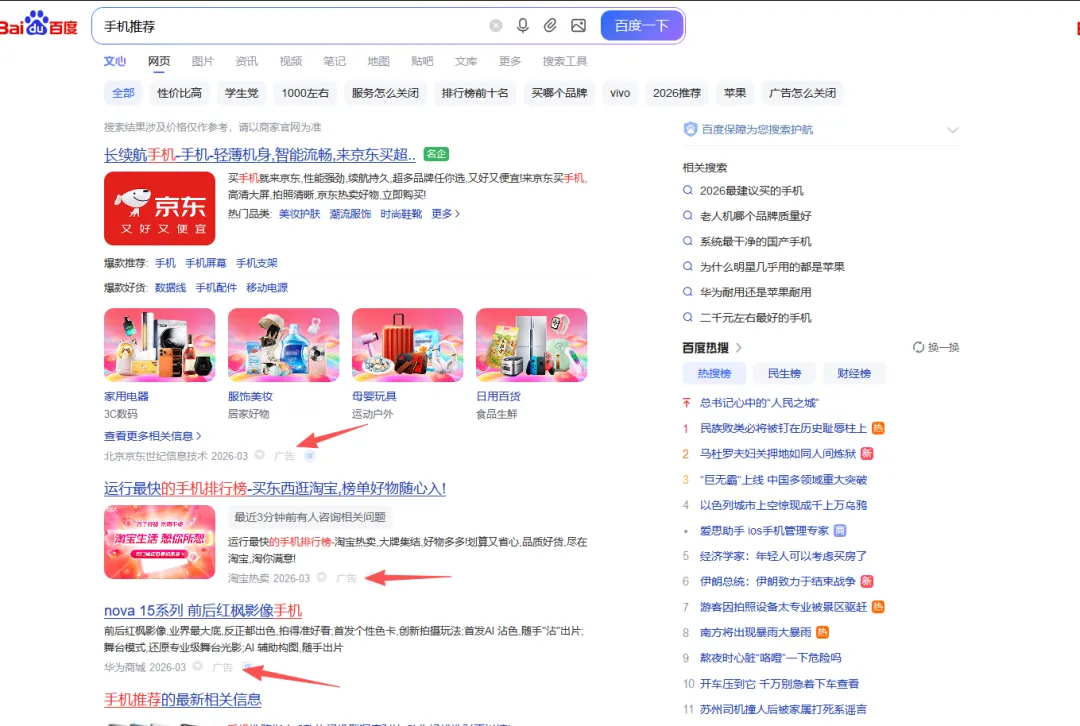The width and height of the screenshot is (1080, 726).
Task: Expand the 百度保障 panel chevron
Action: click(953, 129)
